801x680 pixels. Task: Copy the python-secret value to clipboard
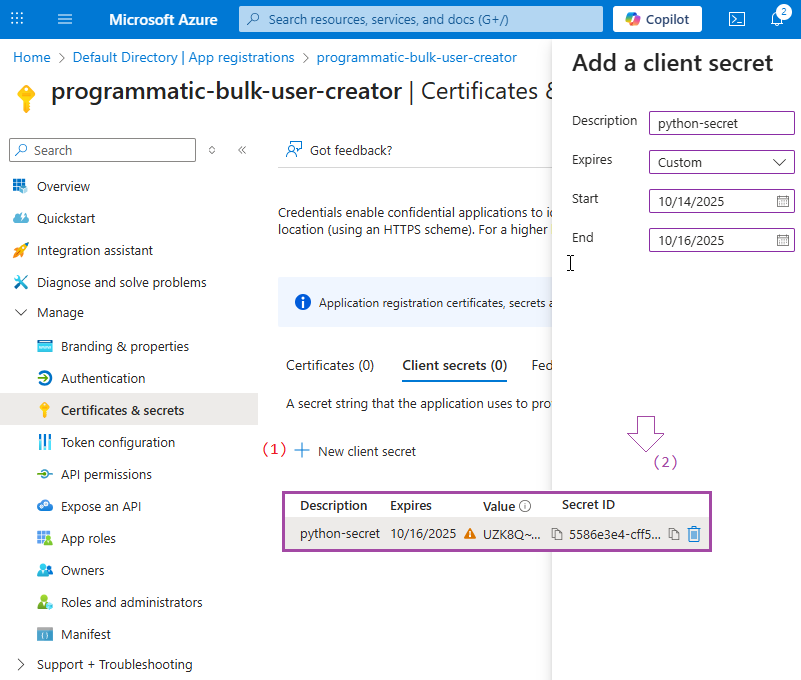click(557, 534)
